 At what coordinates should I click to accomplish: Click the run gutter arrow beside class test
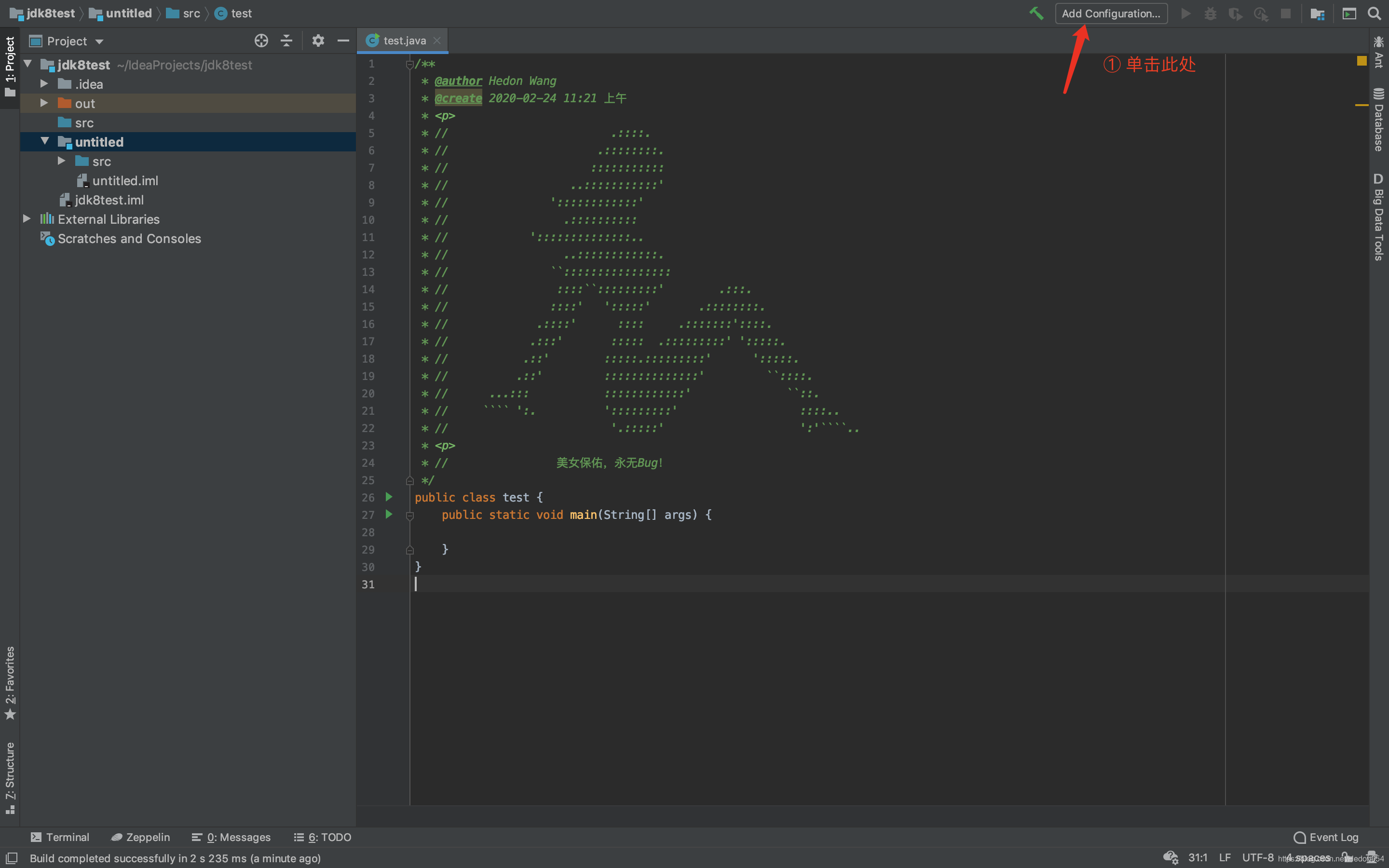click(389, 497)
